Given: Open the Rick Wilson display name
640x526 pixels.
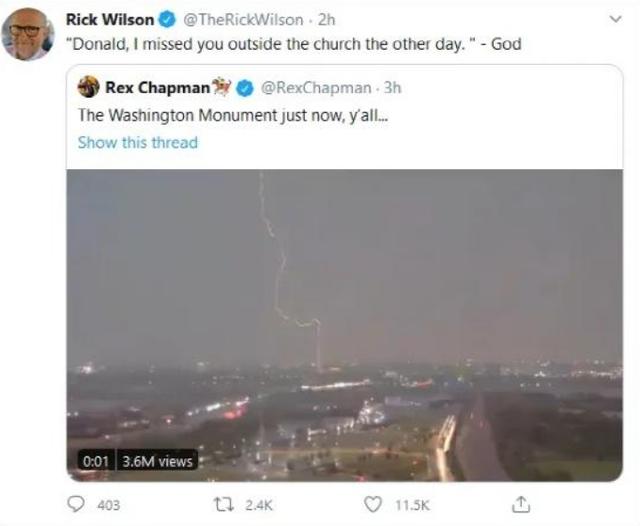Looking at the screenshot, I should click(x=110, y=19).
